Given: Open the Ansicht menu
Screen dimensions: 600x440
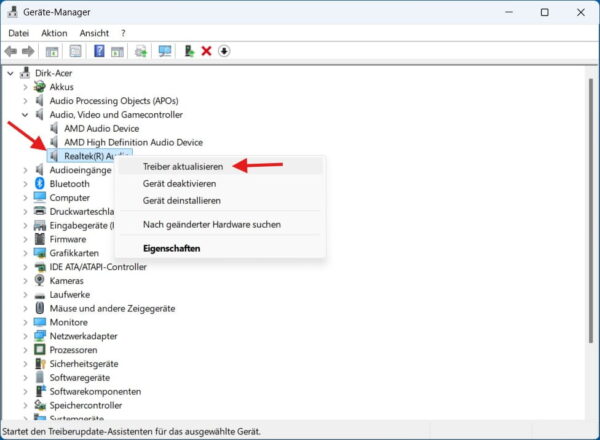Looking at the screenshot, I should coord(94,33).
